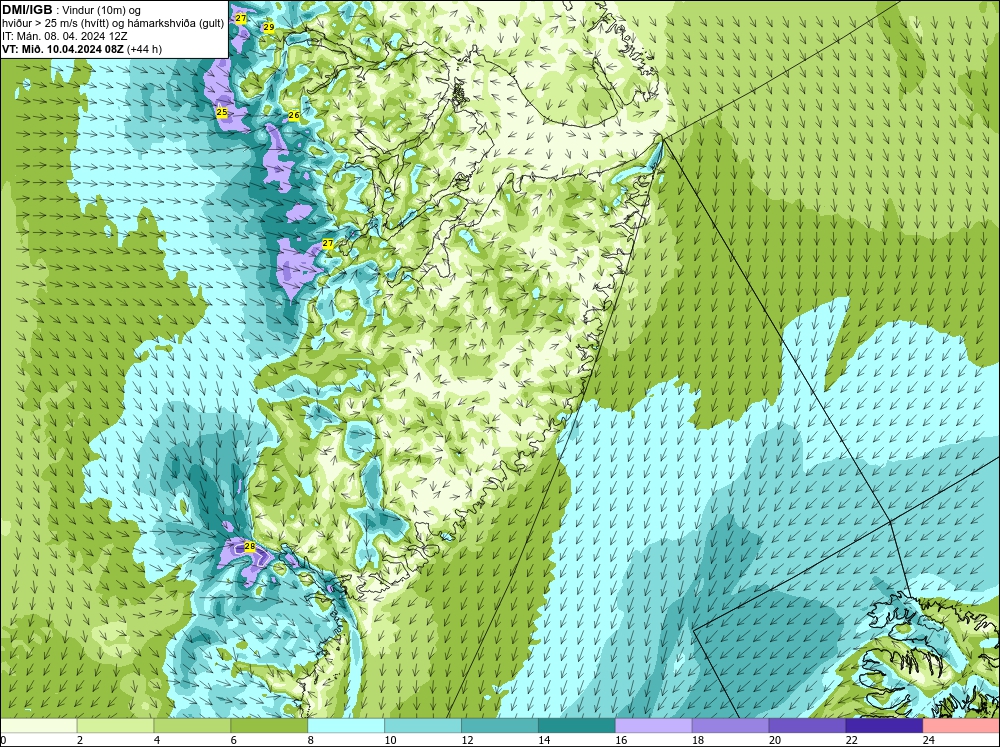
Task: Select the light cyan 8–10 m/s legend swatch
Action: [x=346, y=726]
